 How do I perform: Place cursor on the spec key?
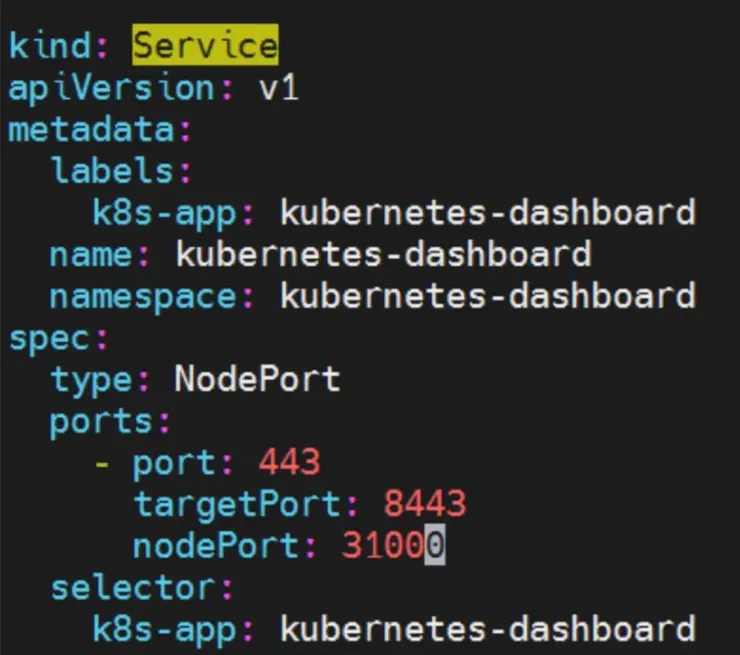tap(50, 338)
